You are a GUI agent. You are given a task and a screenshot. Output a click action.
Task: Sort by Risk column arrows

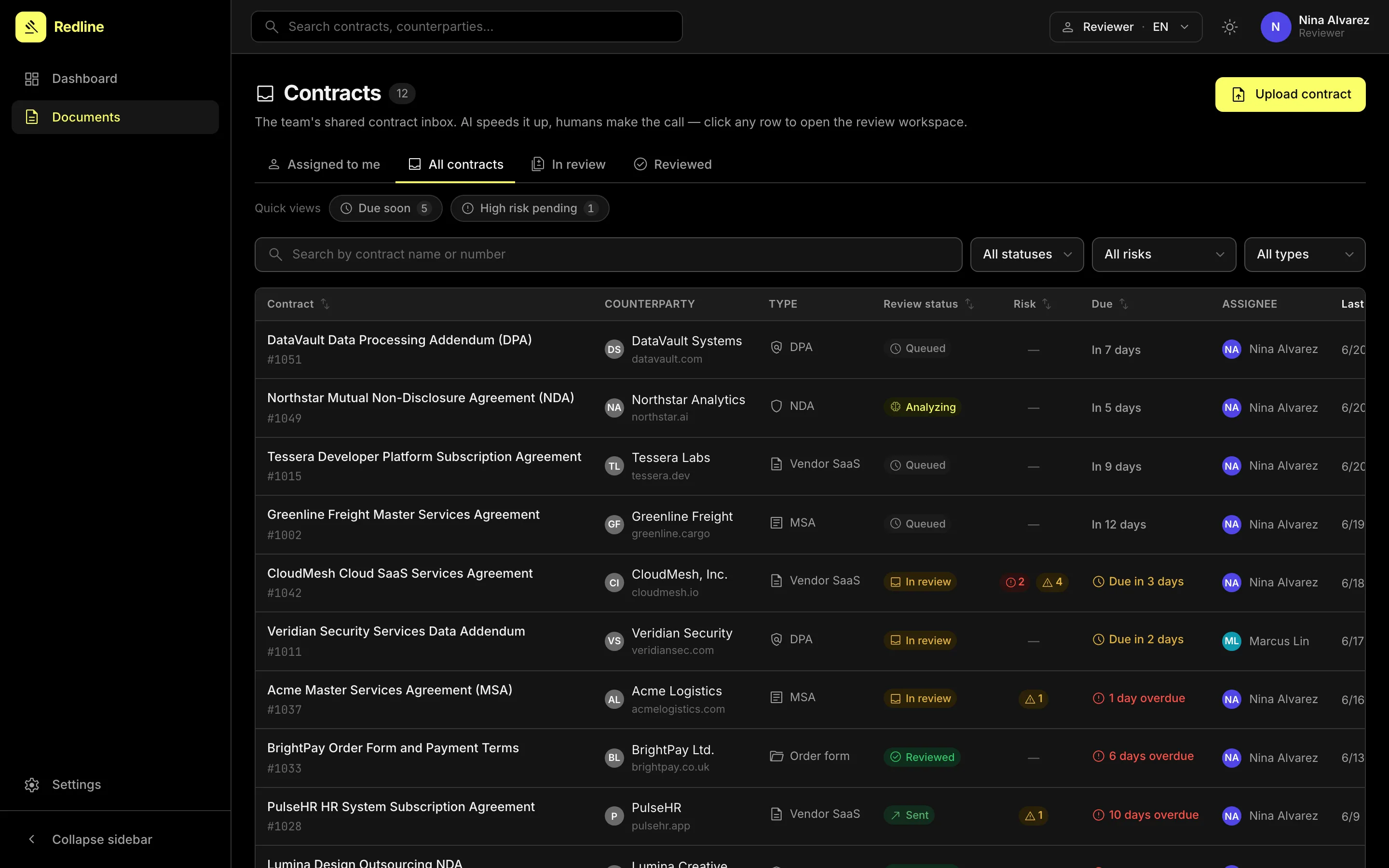[1047, 304]
